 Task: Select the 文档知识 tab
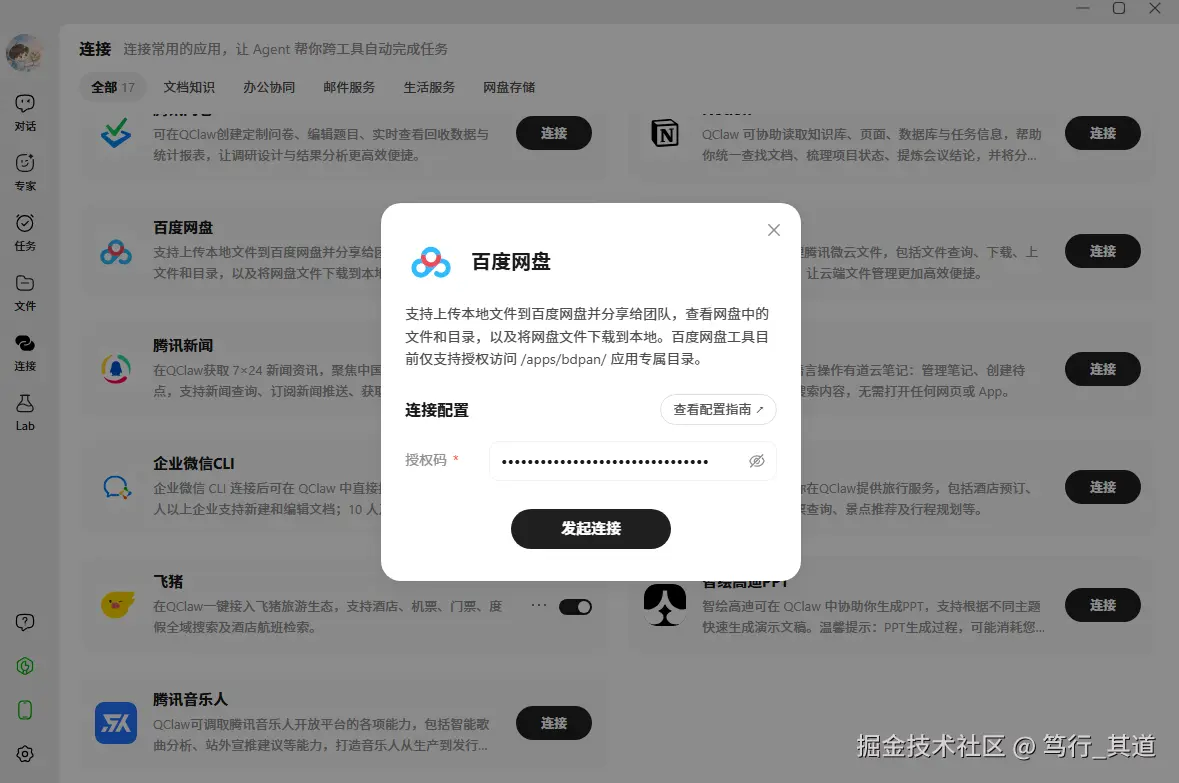[x=189, y=87]
